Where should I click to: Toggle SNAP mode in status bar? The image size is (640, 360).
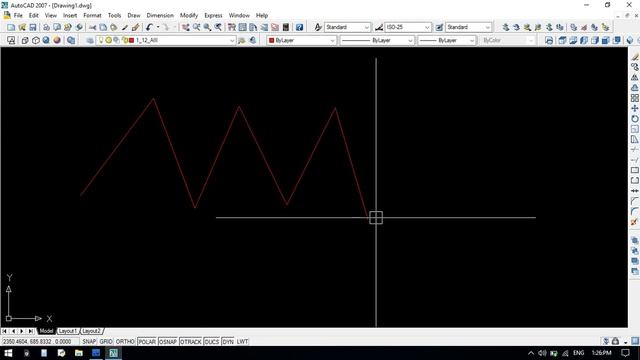[89, 342]
